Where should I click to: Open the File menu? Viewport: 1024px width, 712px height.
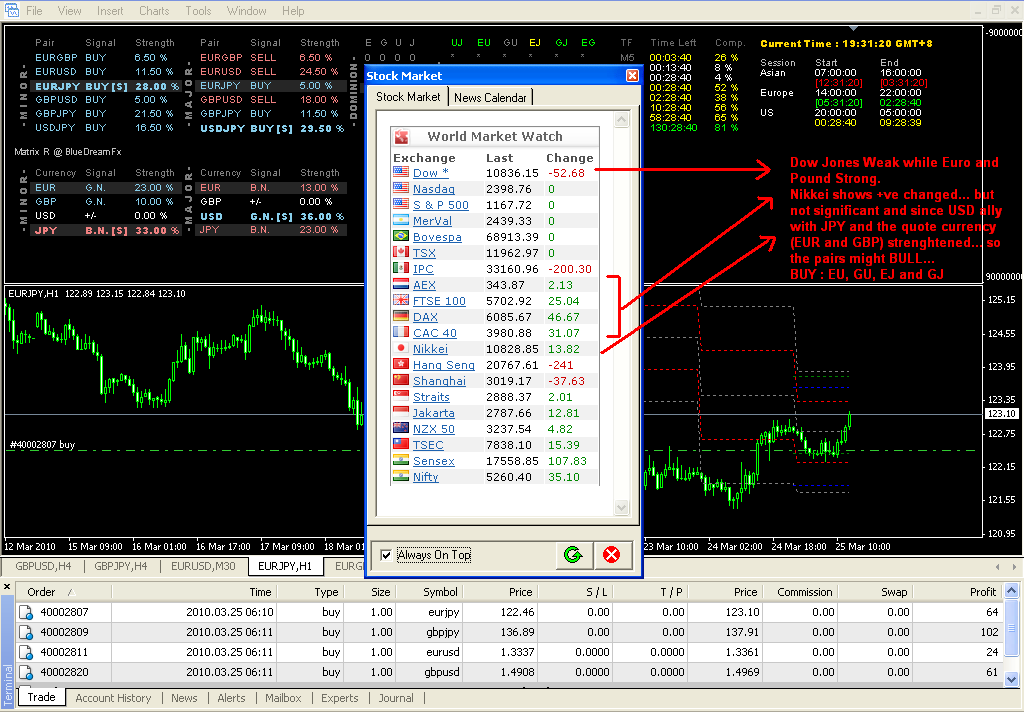pos(34,11)
